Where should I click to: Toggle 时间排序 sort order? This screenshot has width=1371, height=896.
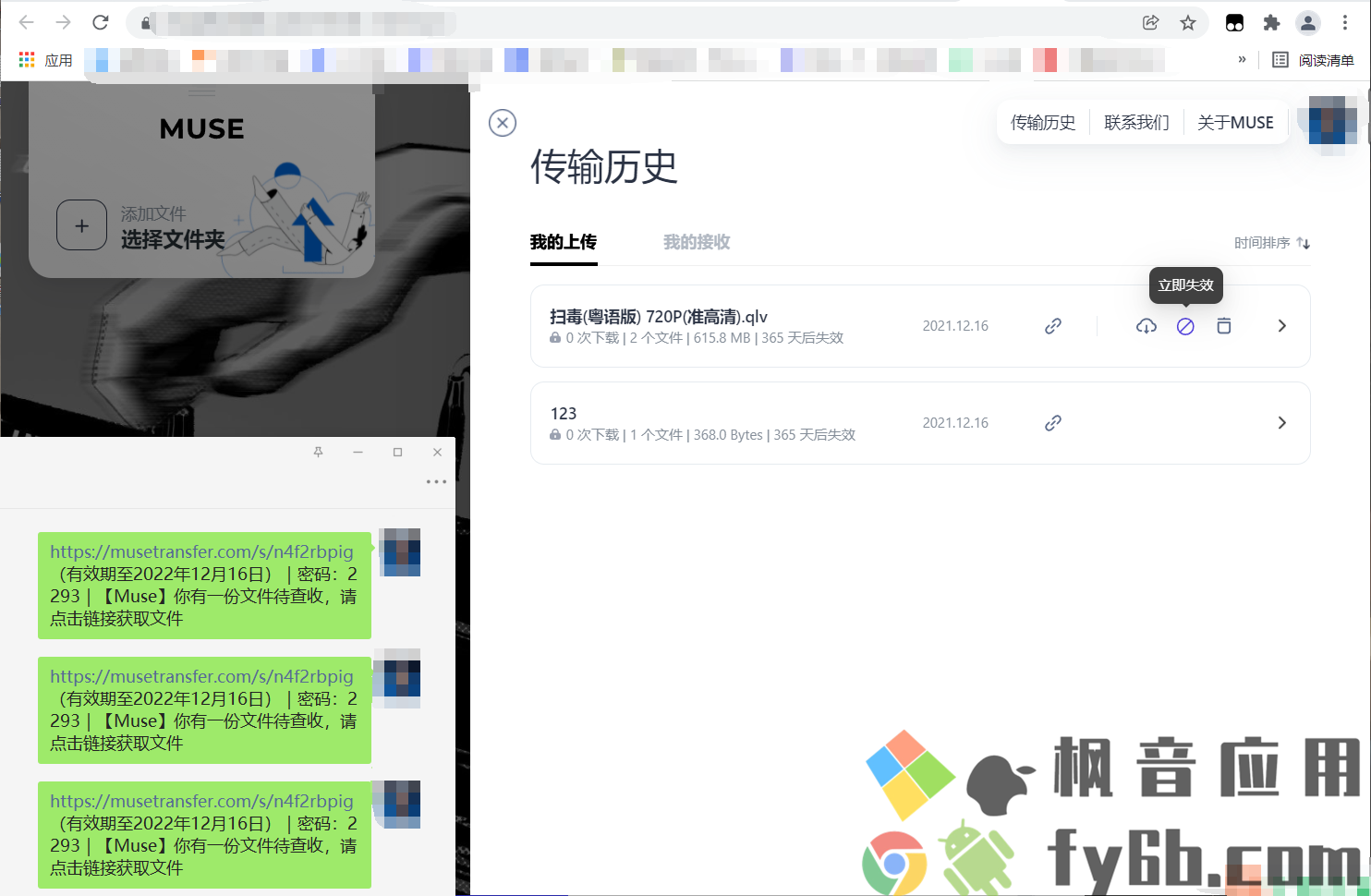(x=1272, y=243)
